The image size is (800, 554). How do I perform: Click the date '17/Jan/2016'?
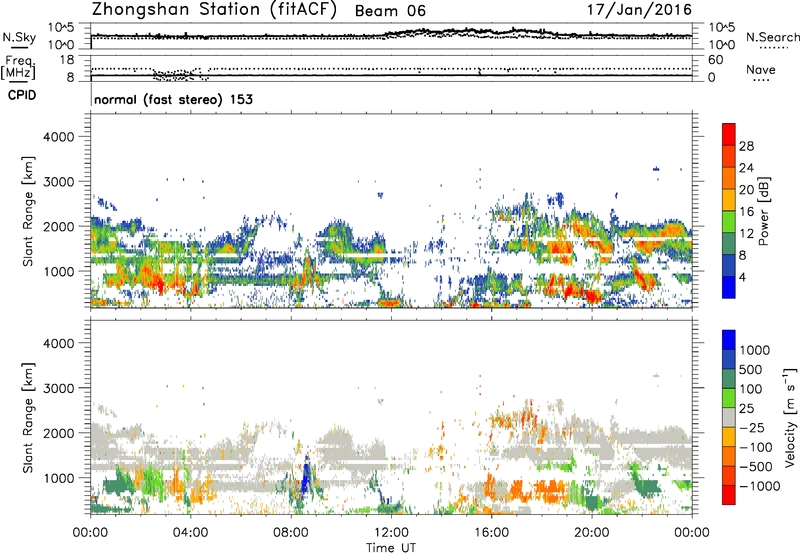tap(639, 10)
